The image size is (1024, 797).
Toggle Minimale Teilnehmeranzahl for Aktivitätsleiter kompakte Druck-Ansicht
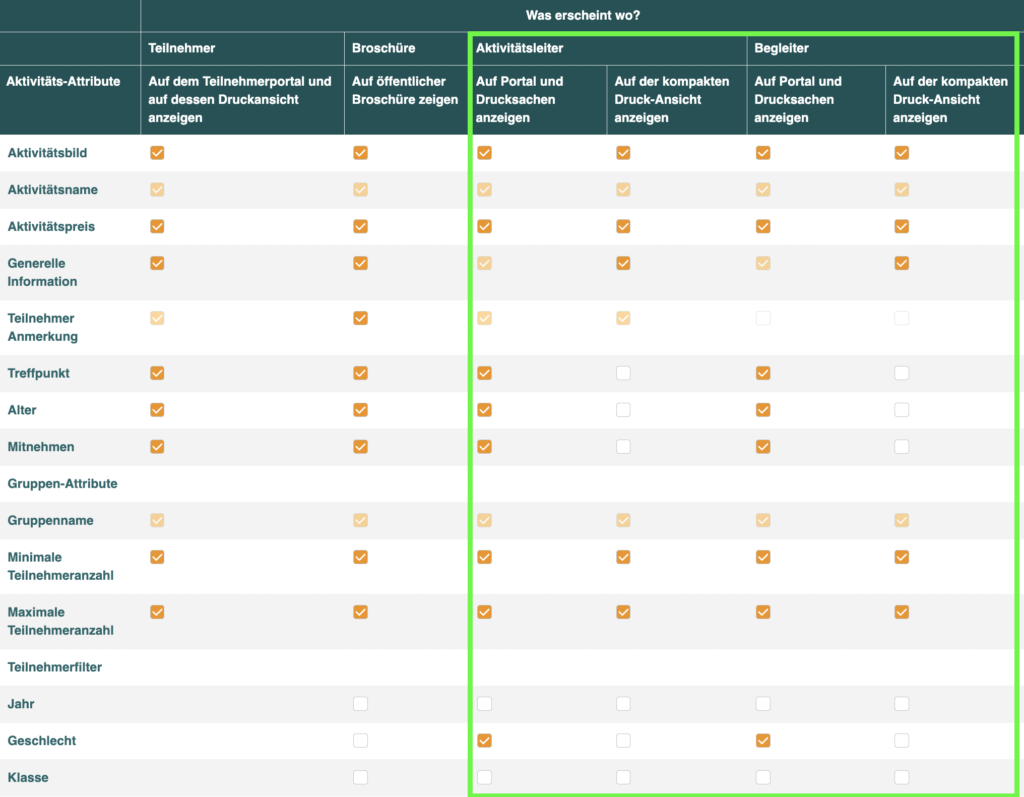(x=624, y=557)
